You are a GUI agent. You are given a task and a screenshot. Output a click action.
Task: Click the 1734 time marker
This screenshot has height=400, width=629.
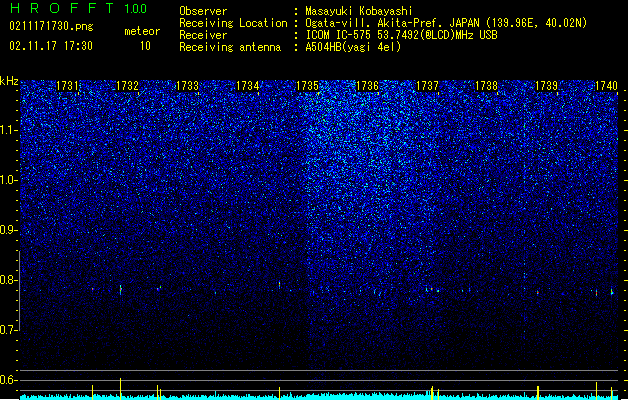pos(248,85)
